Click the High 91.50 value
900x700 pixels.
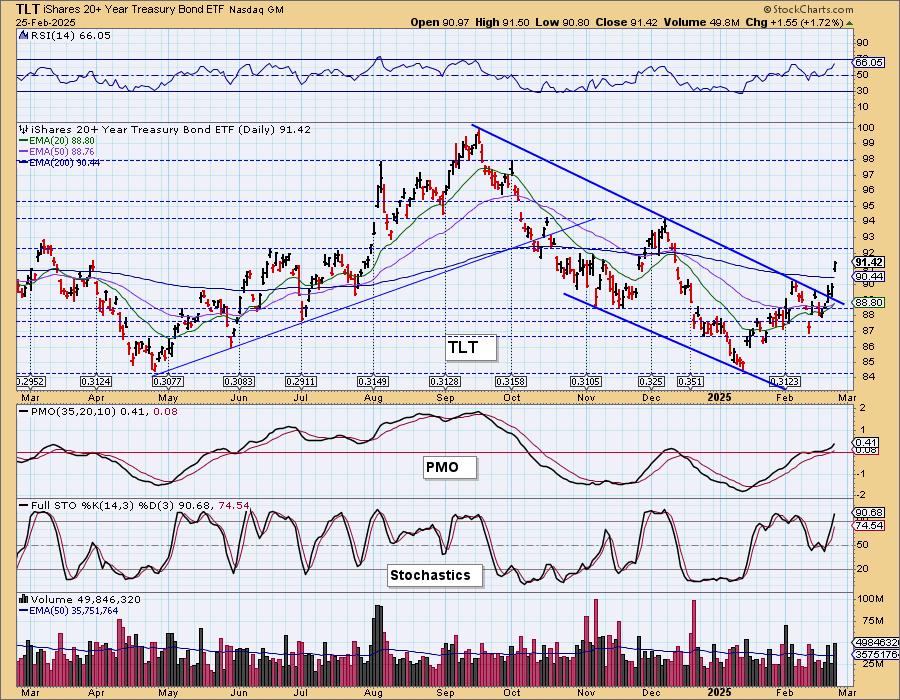503,22
